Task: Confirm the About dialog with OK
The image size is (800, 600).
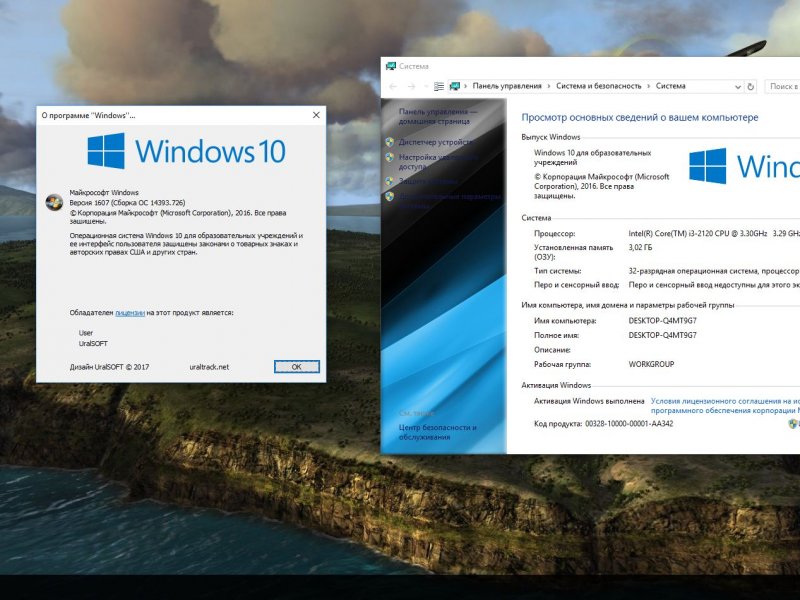Action: coord(296,367)
